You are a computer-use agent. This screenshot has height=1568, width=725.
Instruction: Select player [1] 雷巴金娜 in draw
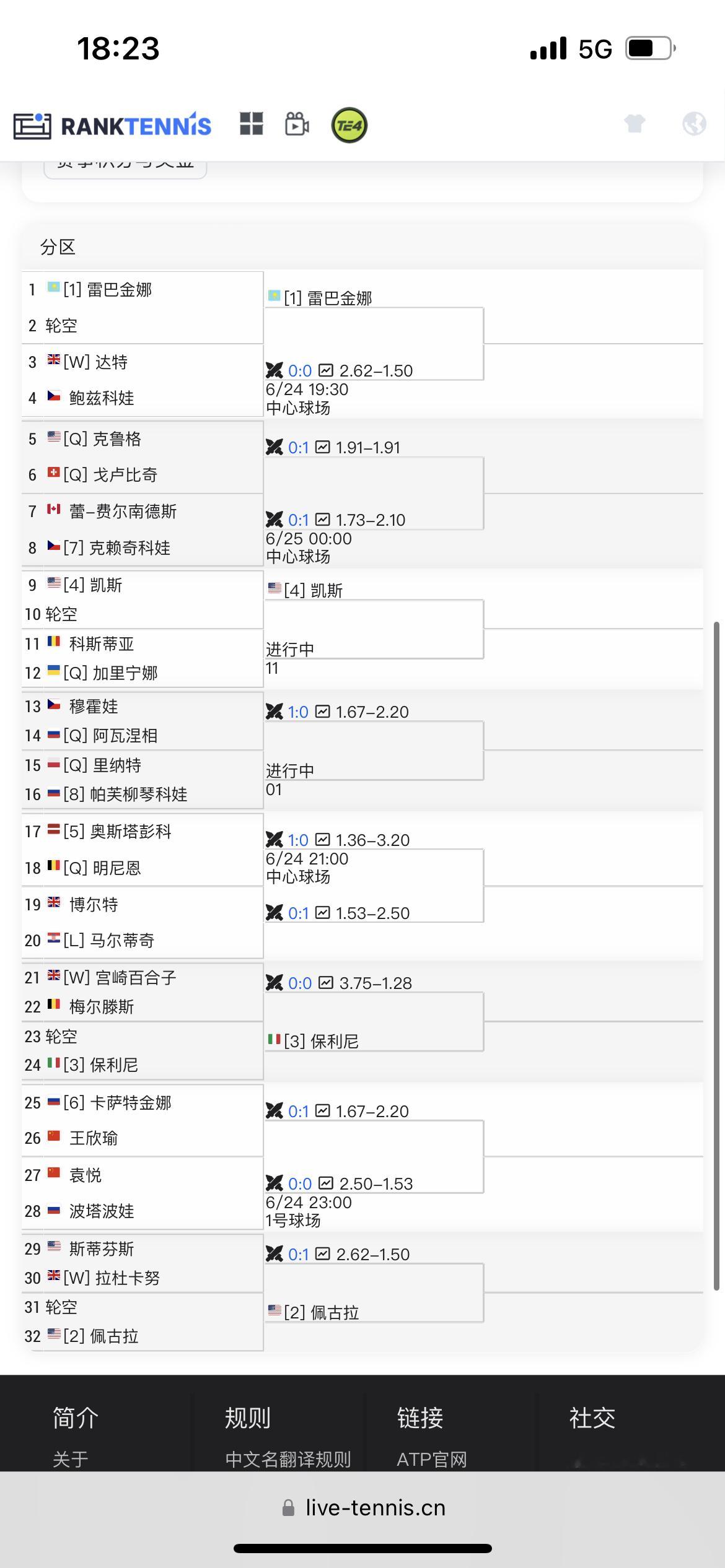108,290
